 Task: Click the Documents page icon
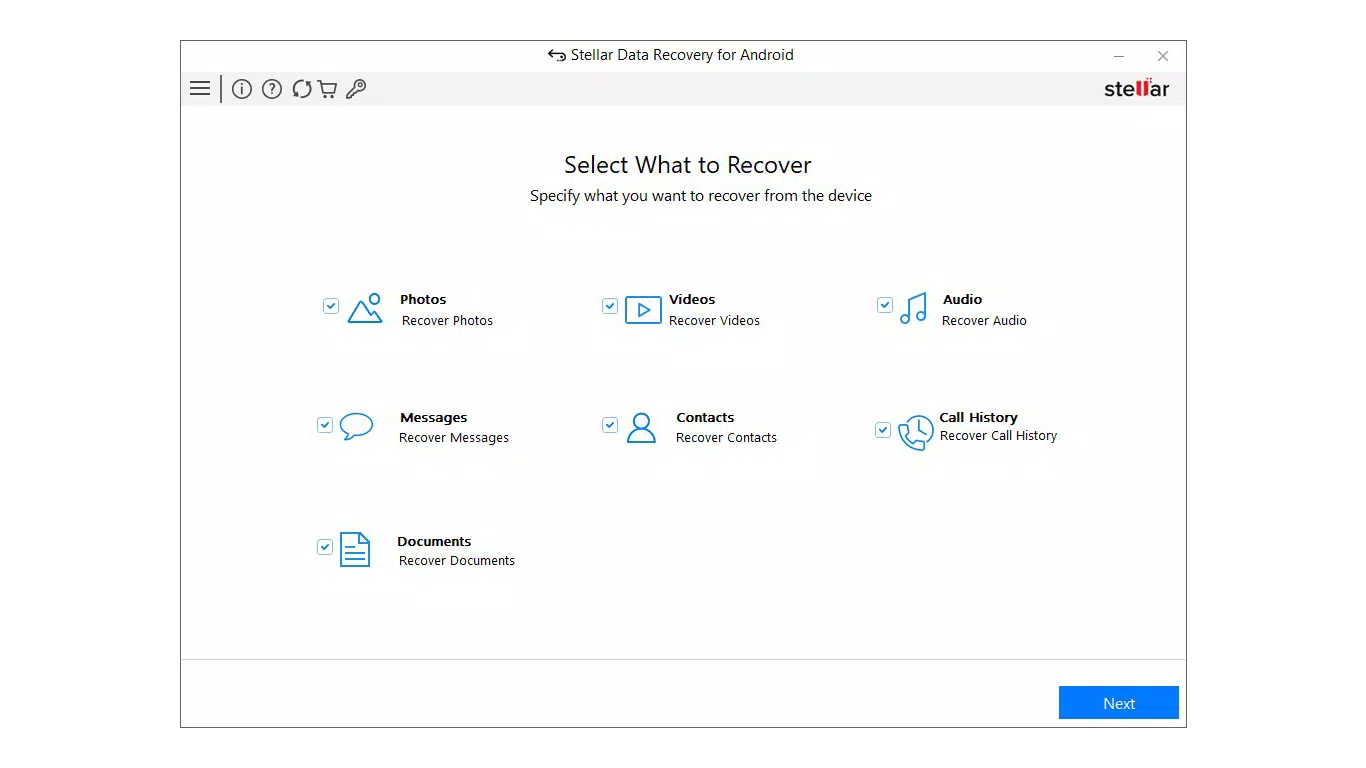[x=355, y=549]
